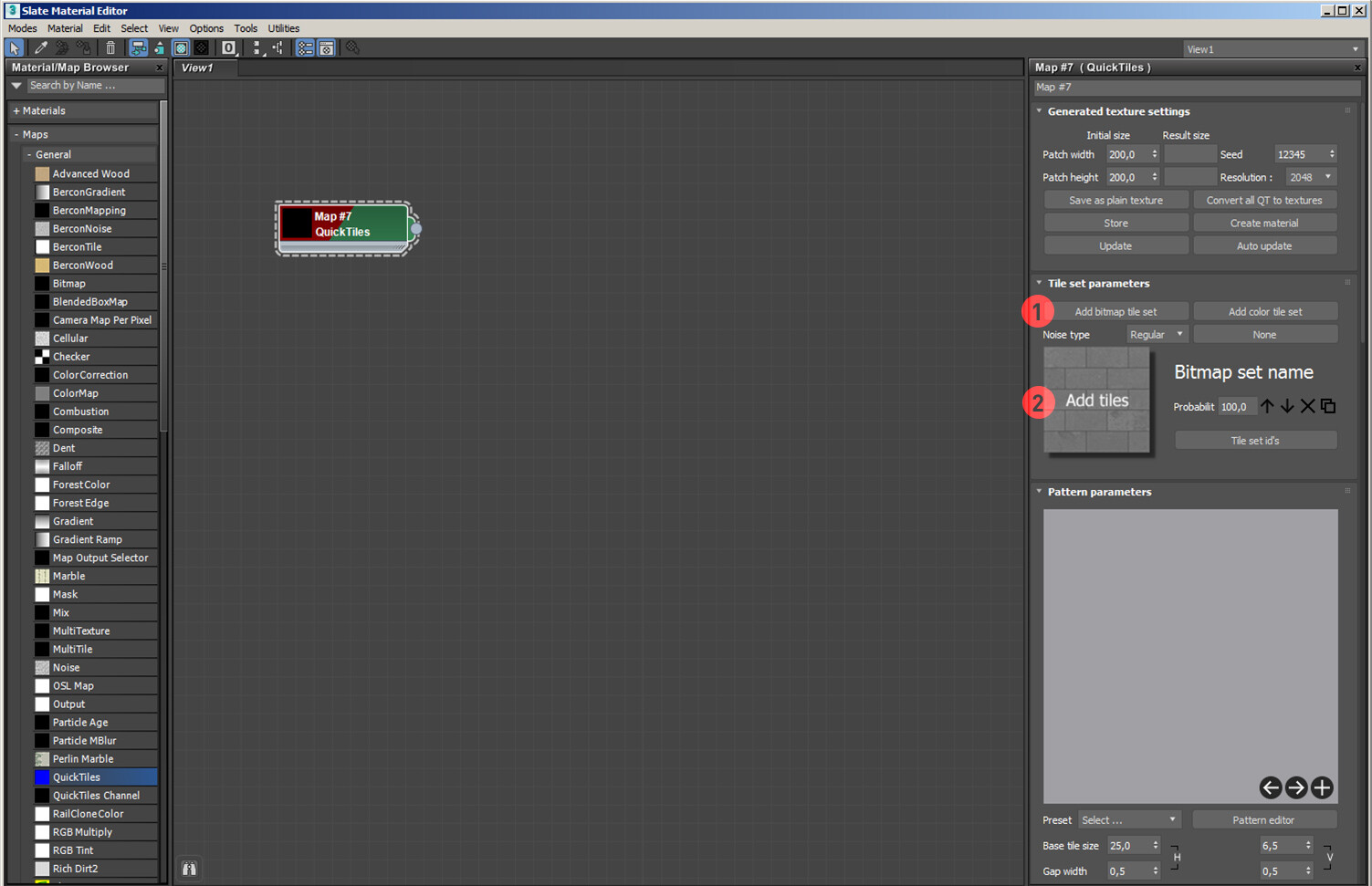1372x886 pixels.
Task: Toggle the Material/Map Browser panel button
Action: coord(305,48)
